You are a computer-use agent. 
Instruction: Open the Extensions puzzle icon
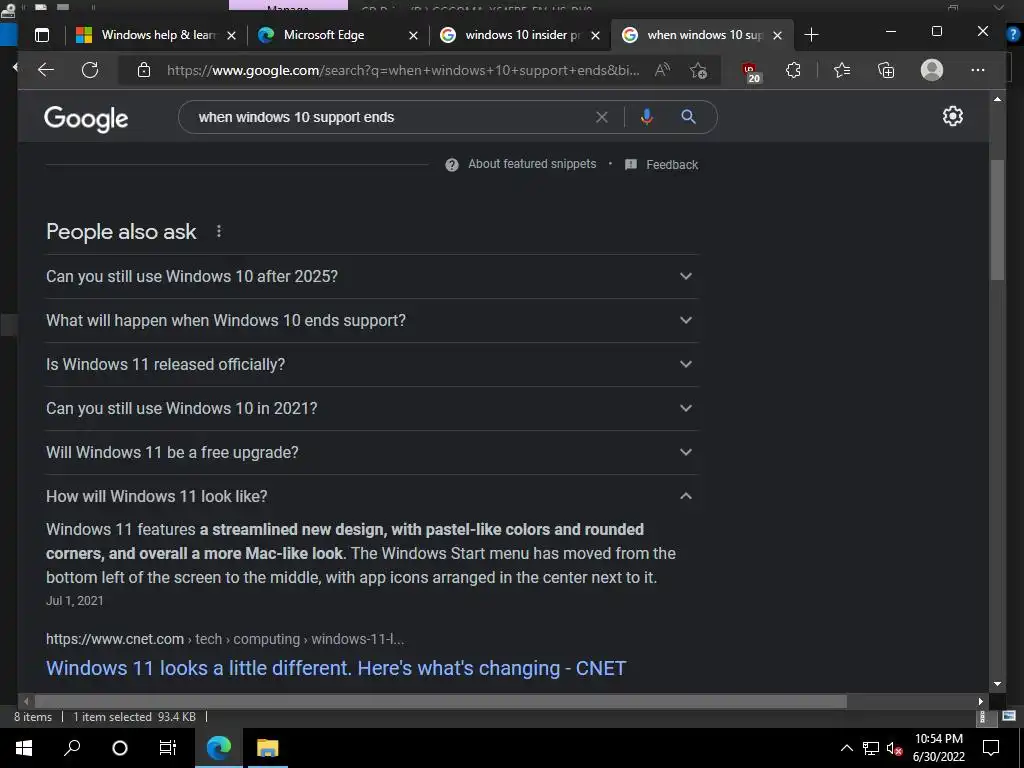[x=793, y=70]
